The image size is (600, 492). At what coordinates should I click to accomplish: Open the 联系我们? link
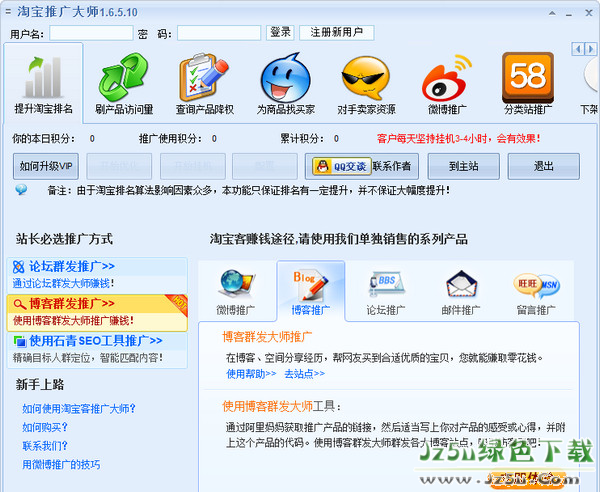click(45, 446)
